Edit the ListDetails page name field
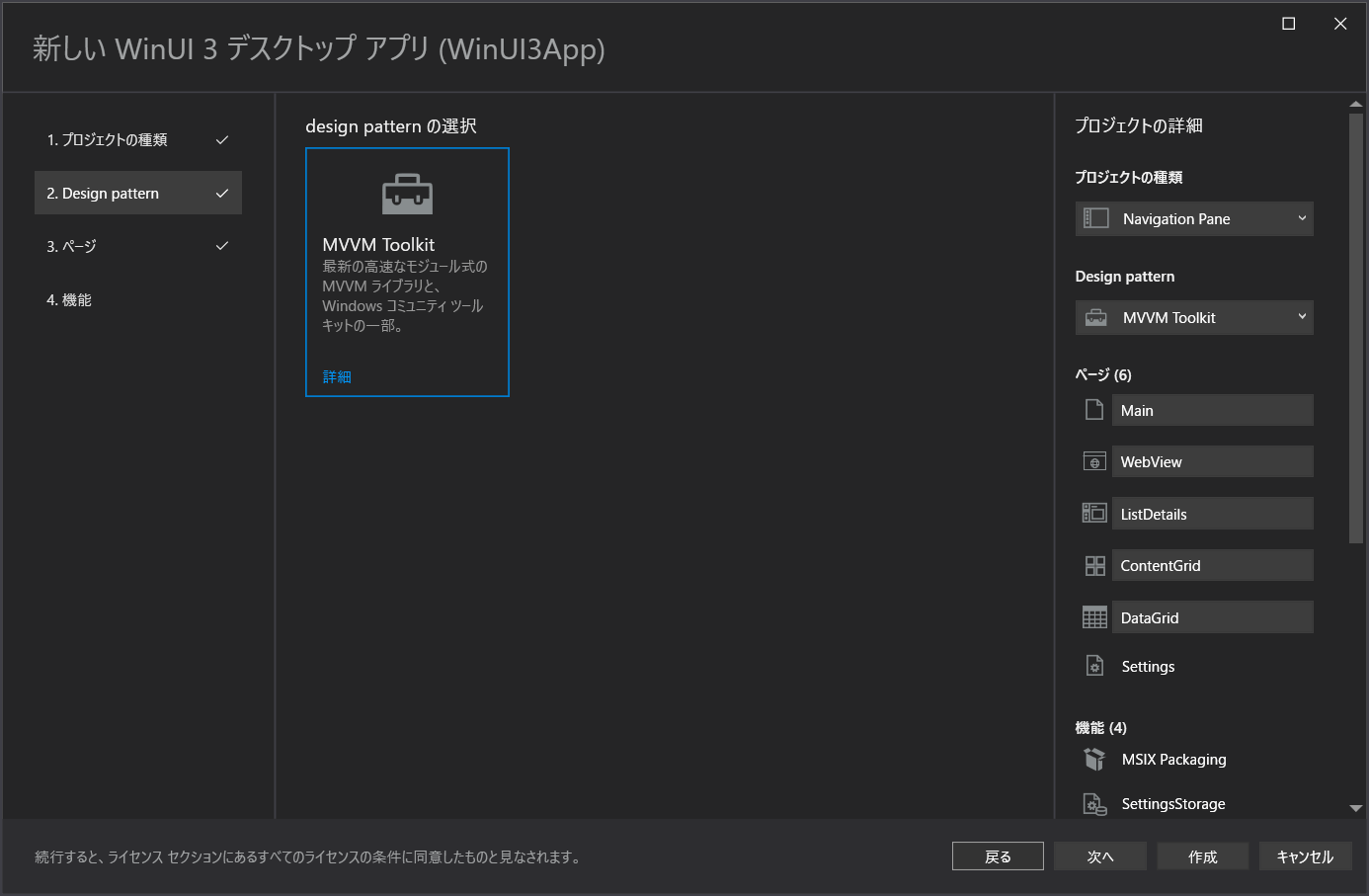 point(1213,514)
